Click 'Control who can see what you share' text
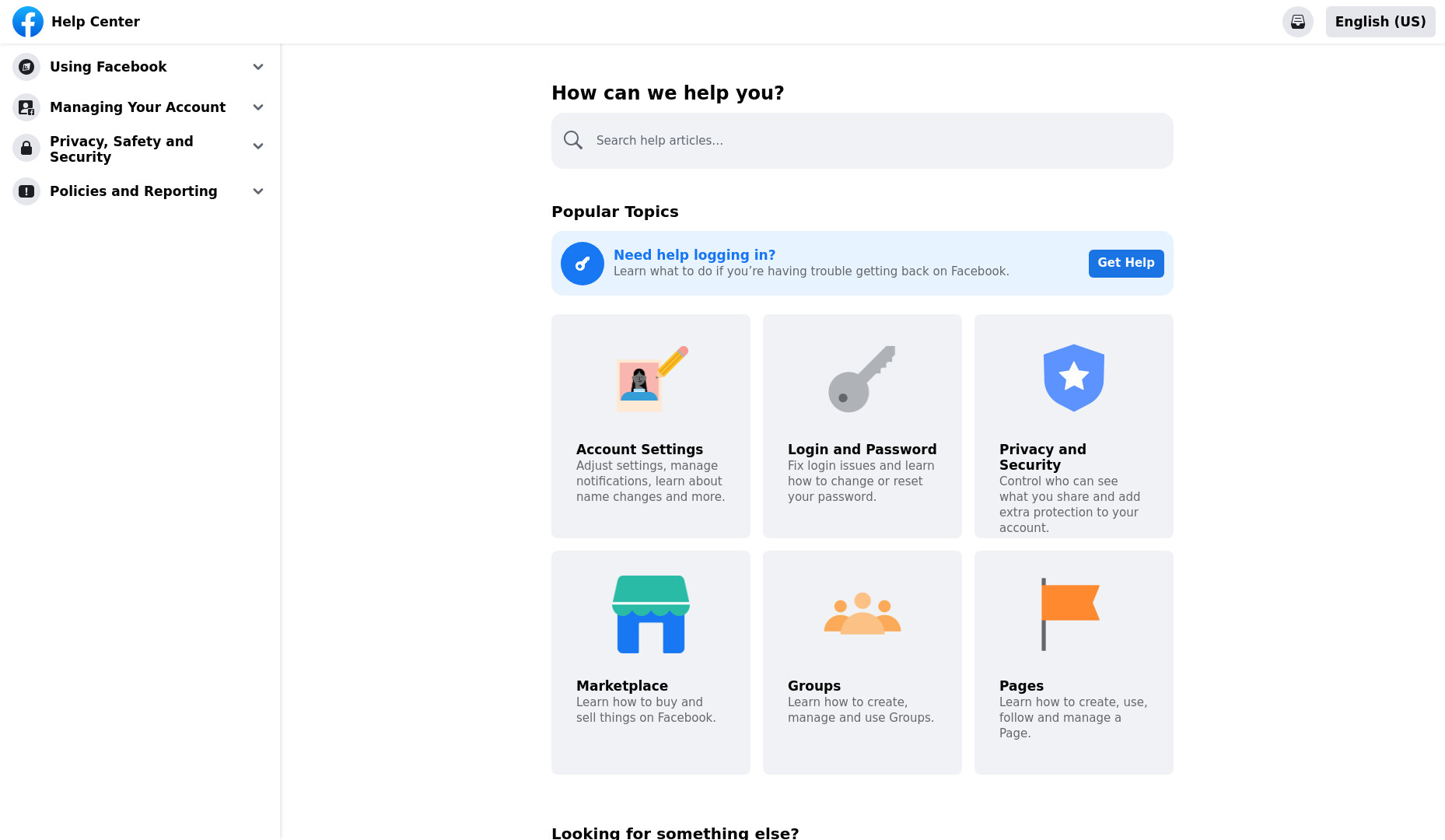Viewport: 1445px width, 840px height. pos(1070,505)
